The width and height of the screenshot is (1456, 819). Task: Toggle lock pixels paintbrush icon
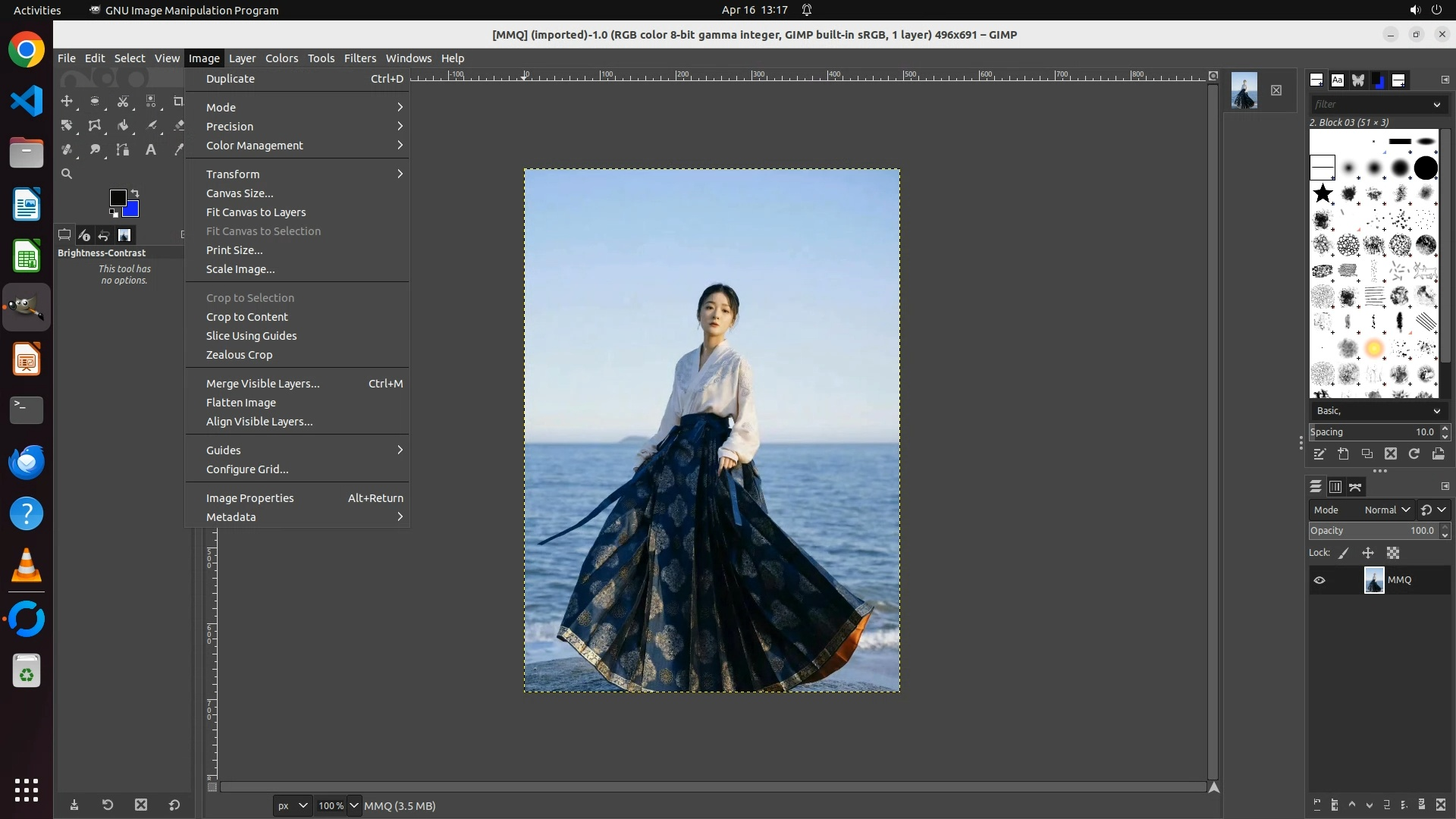coord(1344,554)
